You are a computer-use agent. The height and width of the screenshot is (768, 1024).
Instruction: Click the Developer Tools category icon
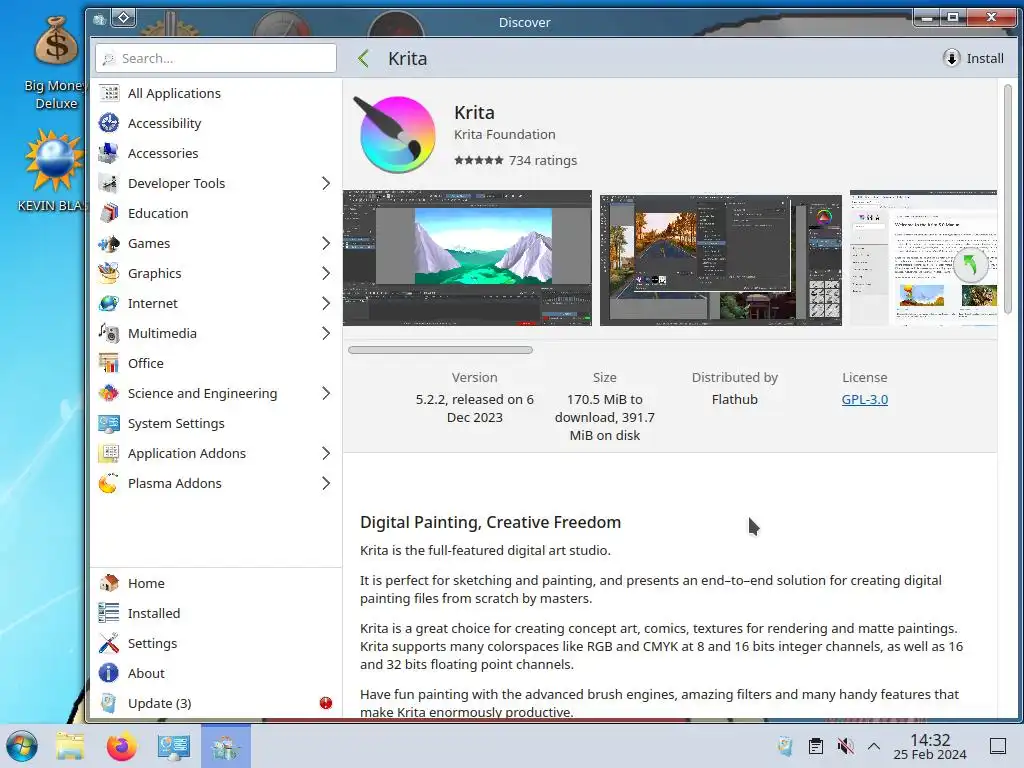click(109, 184)
